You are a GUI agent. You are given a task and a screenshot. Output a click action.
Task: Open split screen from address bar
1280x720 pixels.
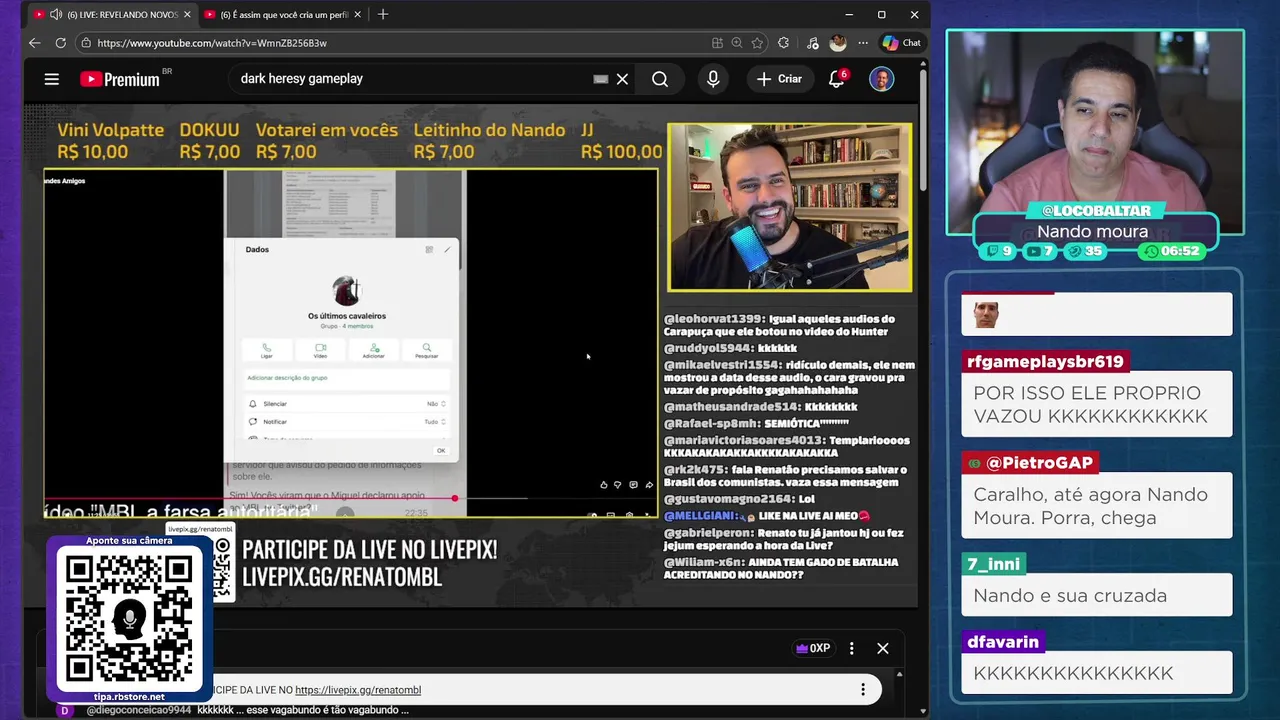[717, 43]
